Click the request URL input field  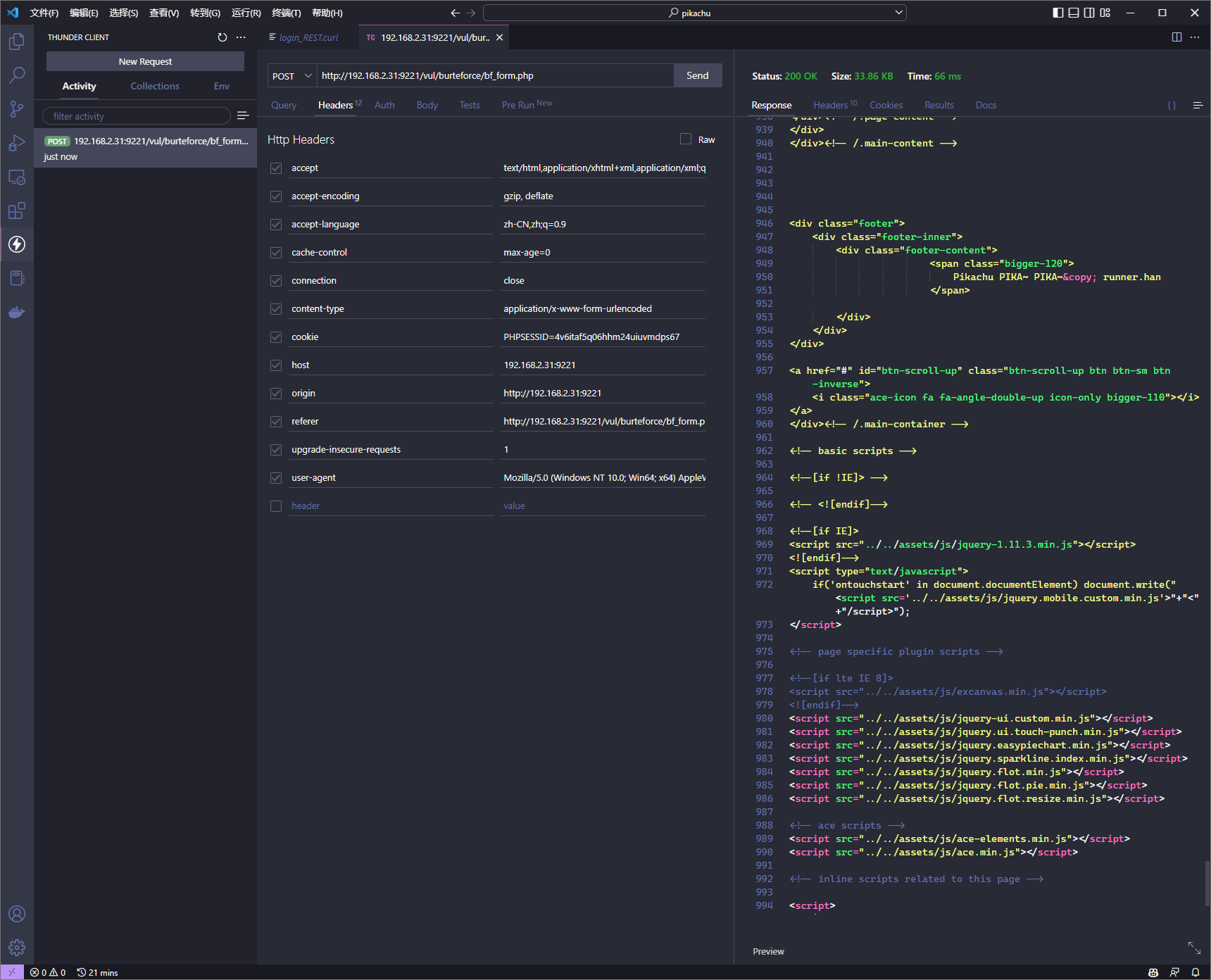click(x=495, y=75)
